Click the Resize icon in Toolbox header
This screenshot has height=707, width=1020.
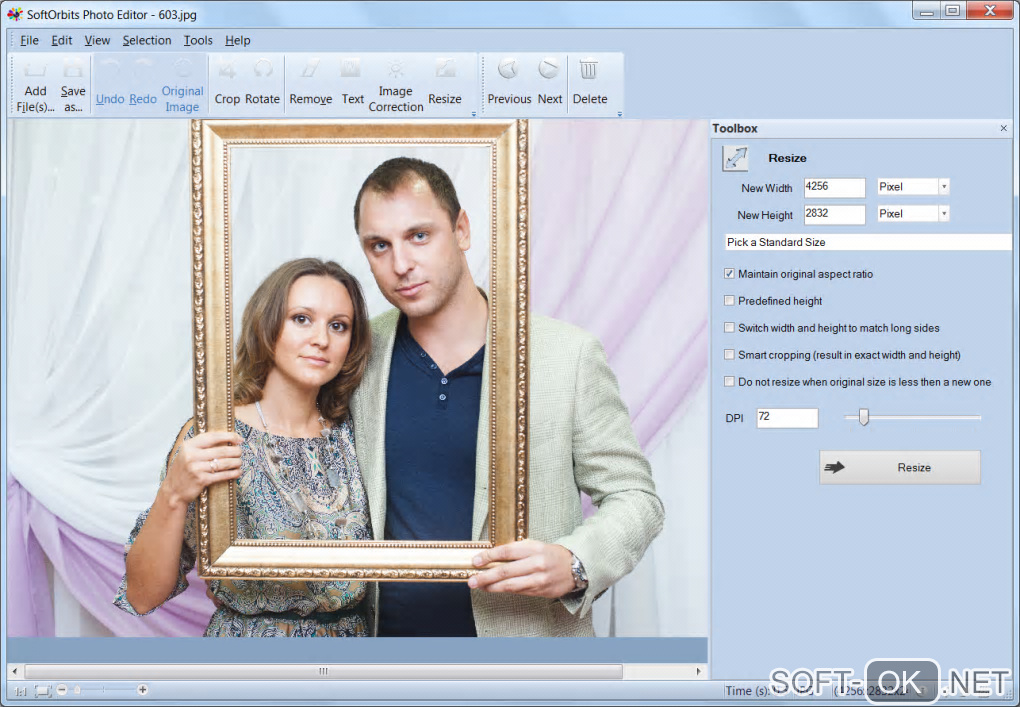click(x=736, y=158)
